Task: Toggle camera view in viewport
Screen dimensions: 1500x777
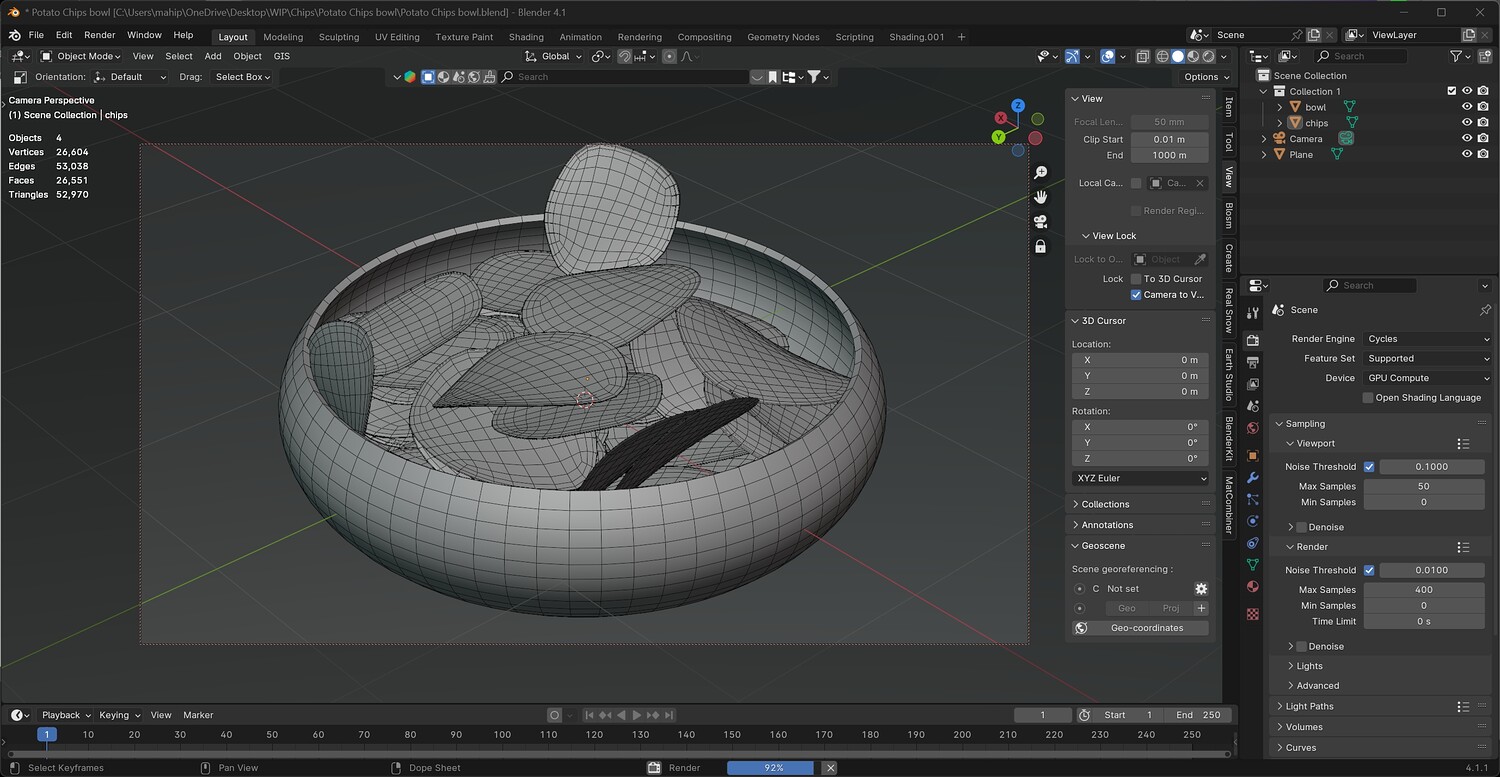Action: (1040, 221)
